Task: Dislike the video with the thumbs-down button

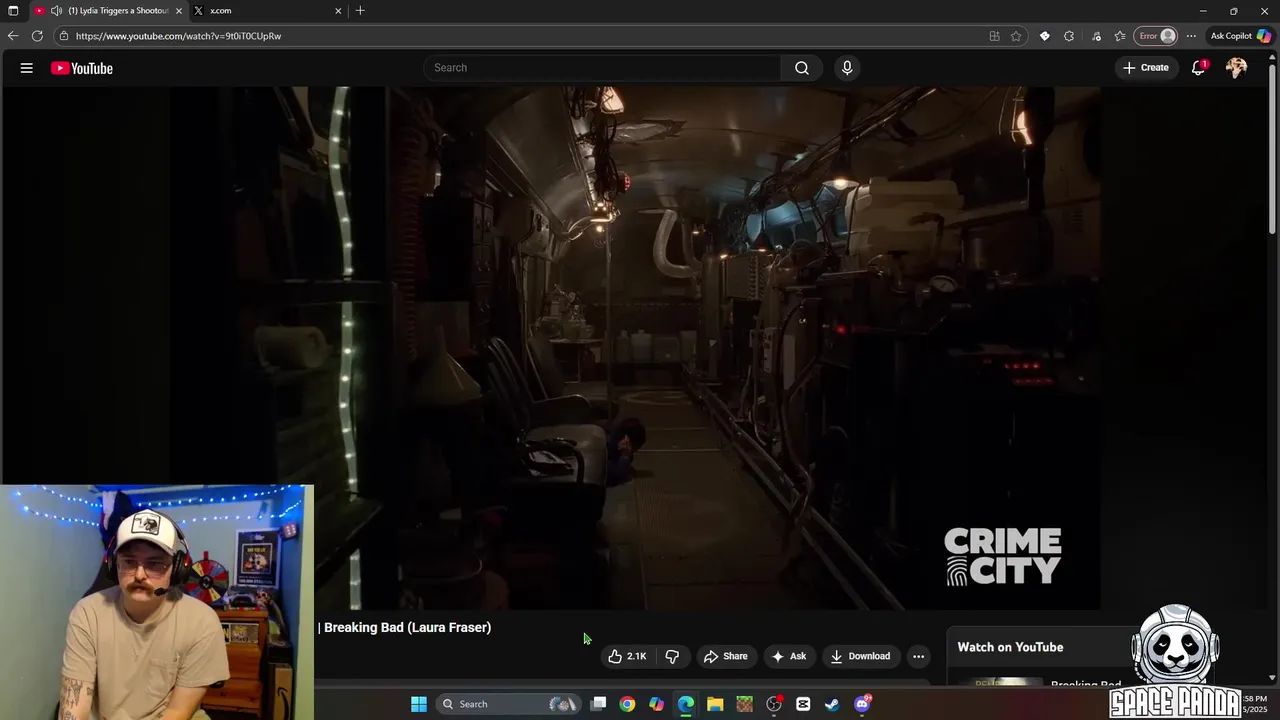Action: [672, 656]
